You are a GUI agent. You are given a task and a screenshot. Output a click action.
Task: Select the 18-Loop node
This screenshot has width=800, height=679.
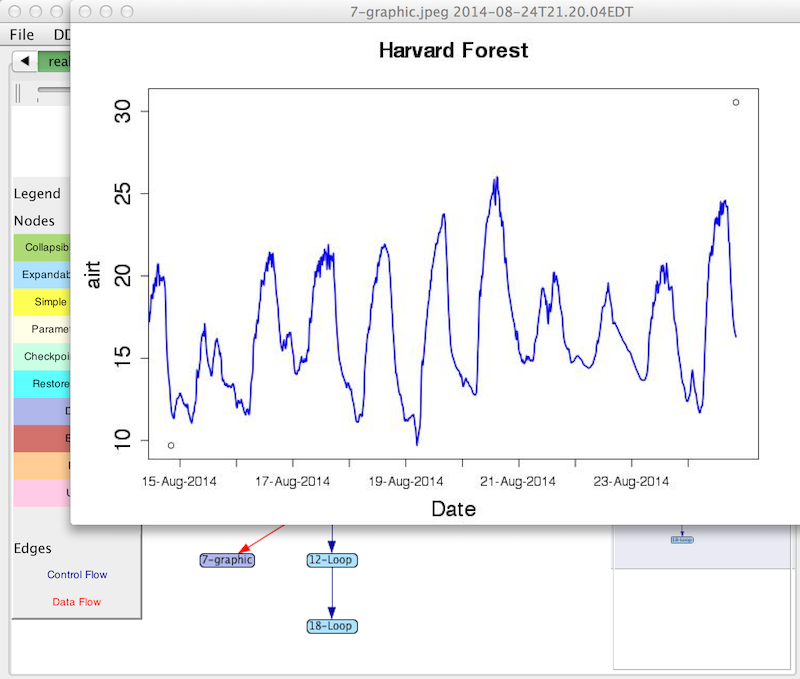coord(332,626)
